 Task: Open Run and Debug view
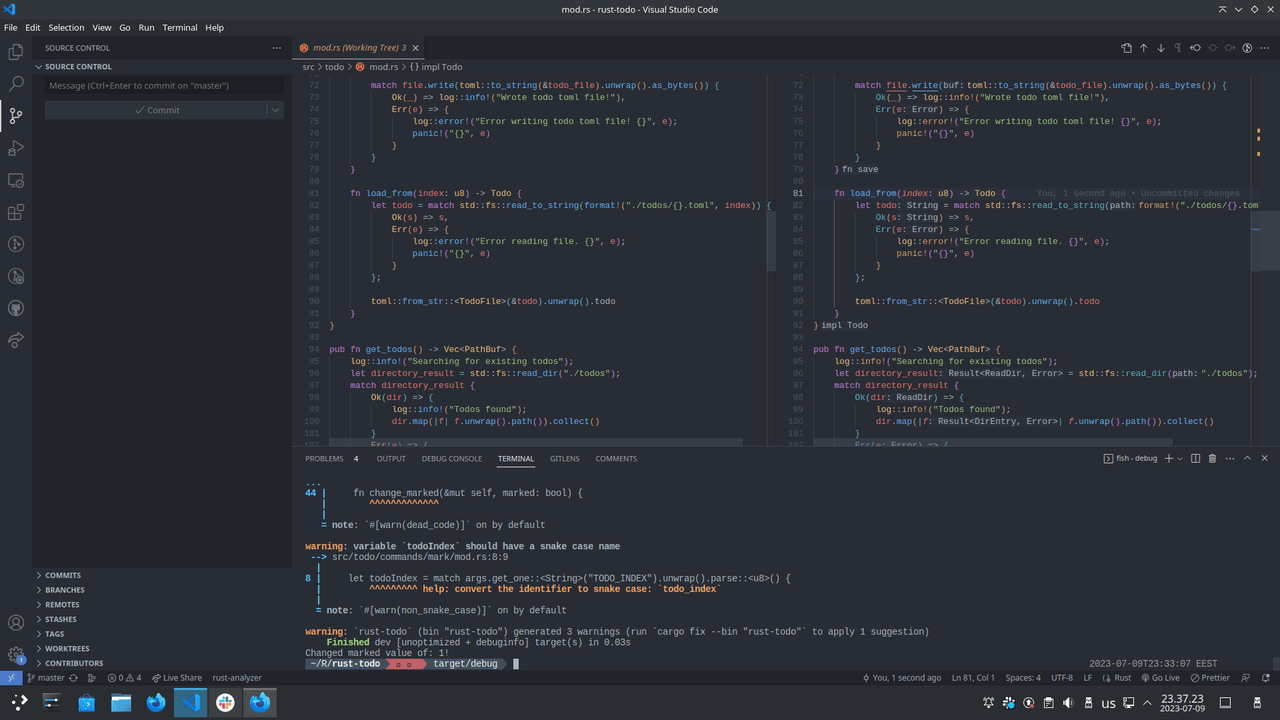(16, 148)
